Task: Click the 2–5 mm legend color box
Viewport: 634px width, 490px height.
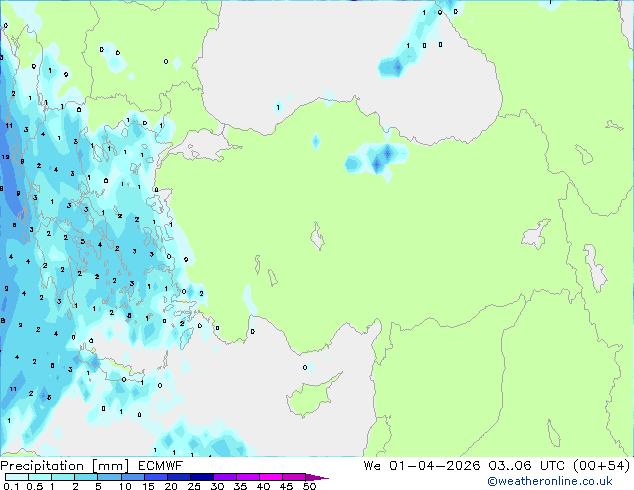Action: pyautogui.click(x=86, y=477)
